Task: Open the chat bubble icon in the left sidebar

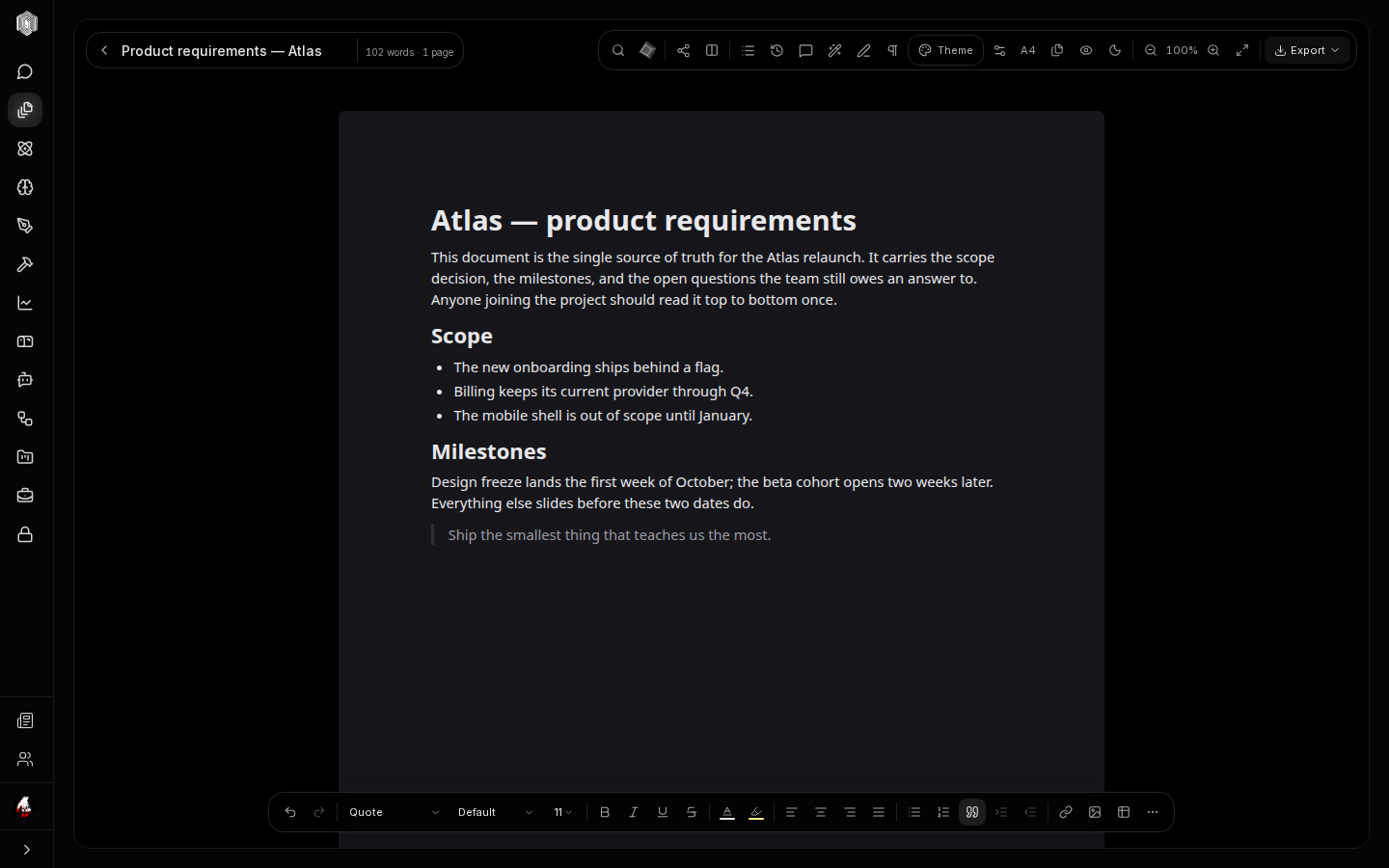Action: click(x=25, y=71)
